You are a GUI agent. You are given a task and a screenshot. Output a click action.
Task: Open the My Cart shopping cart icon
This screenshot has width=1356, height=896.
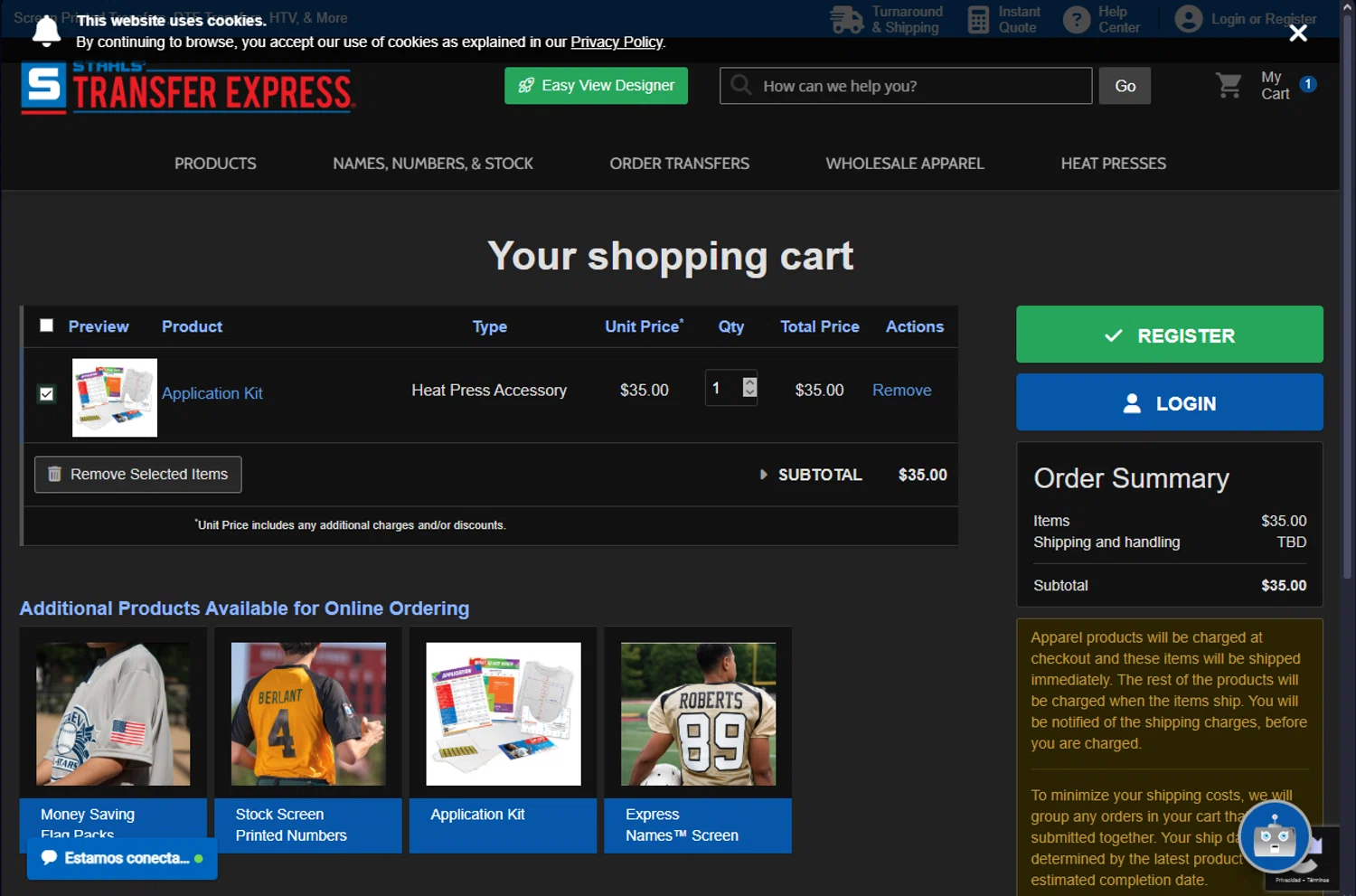[1229, 86]
